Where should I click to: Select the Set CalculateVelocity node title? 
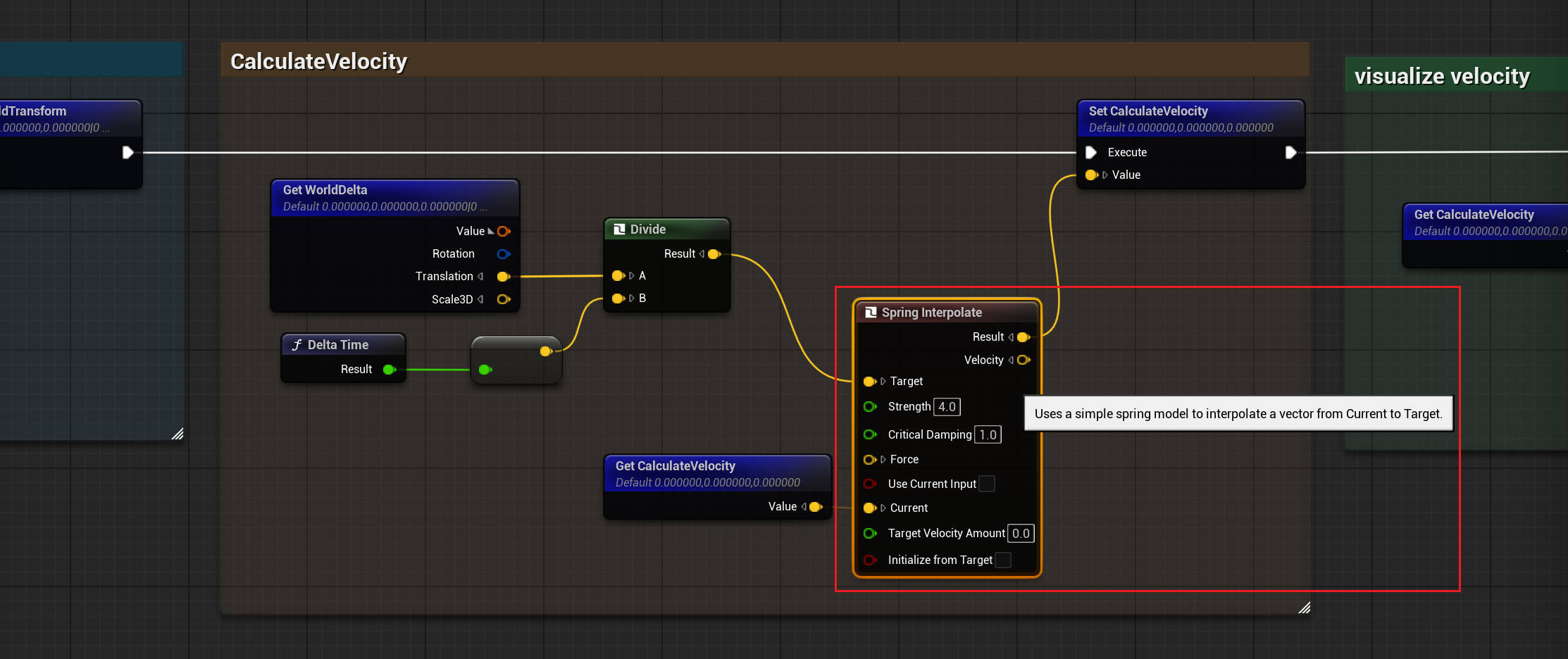tap(1147, 111)
